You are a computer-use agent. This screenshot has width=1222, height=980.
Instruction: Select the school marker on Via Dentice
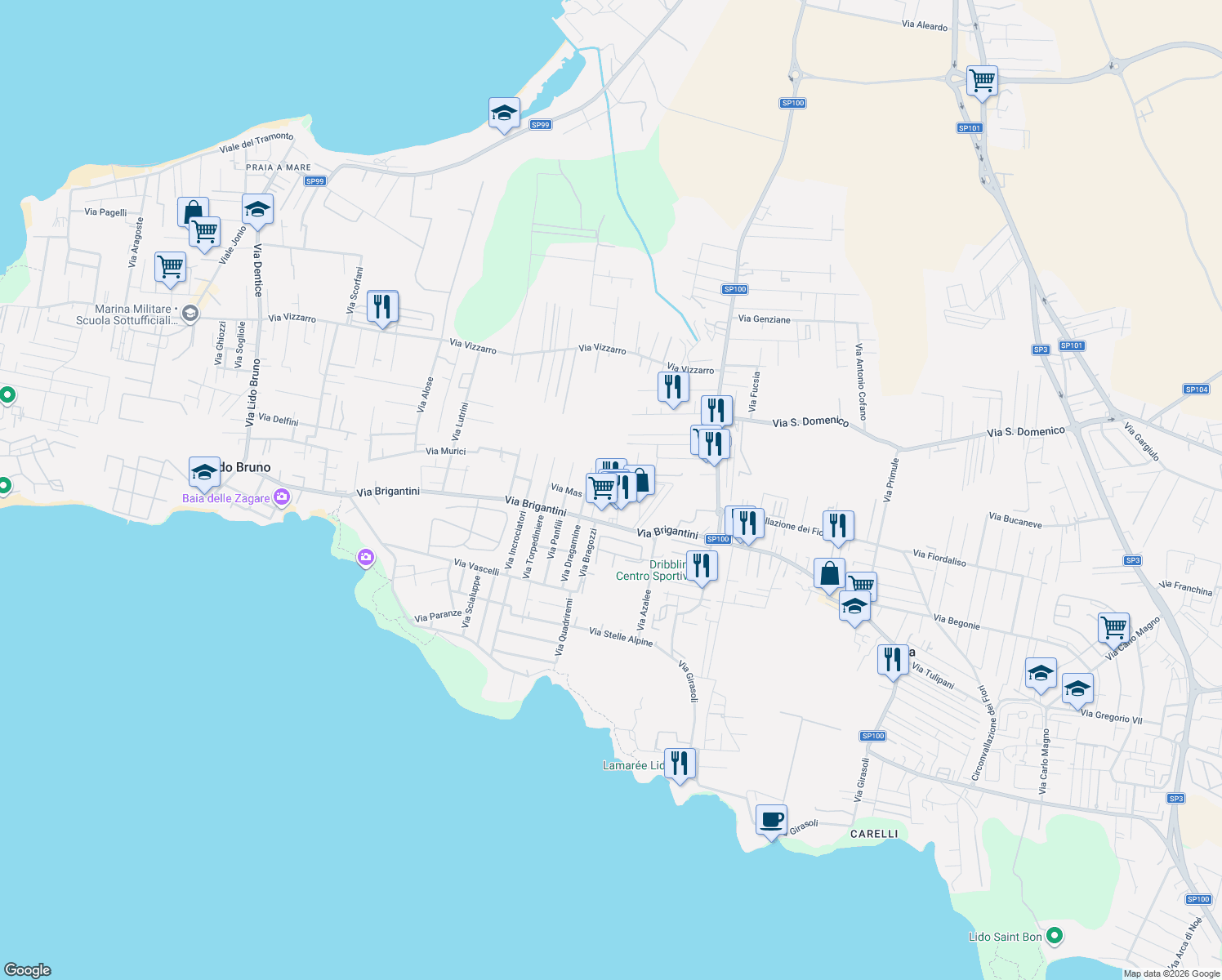pyautogui.click(x=257, y=210)
